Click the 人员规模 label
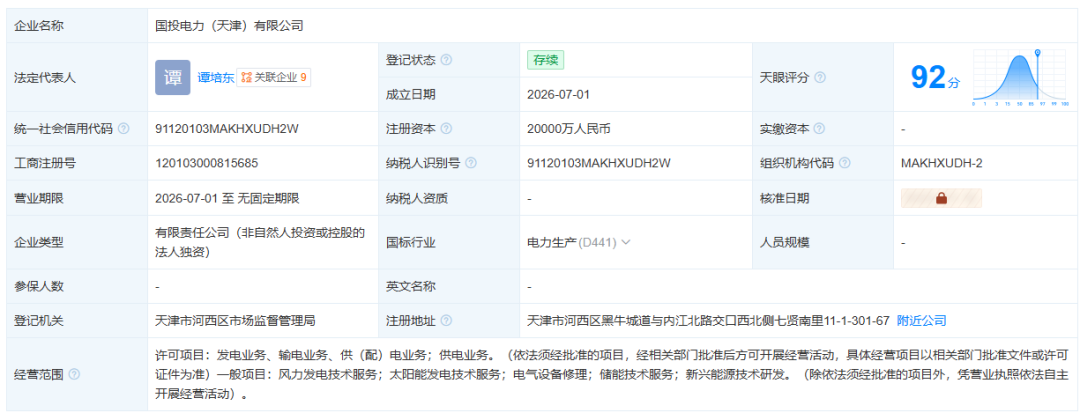This screenshot has height=413, width=1080. pyautogui.click(x=785, y=242)
